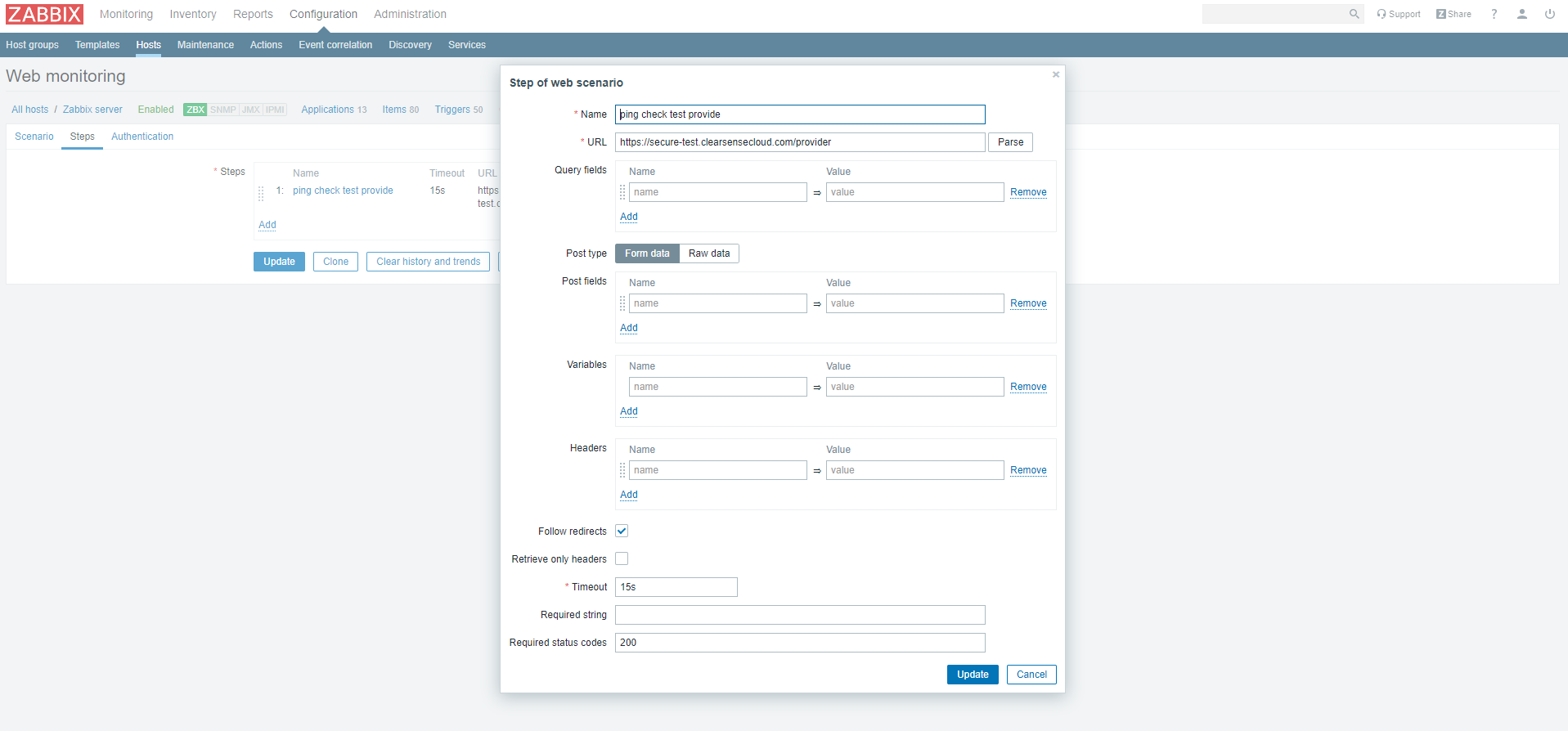Click Add under the Steps table
Screen dimensions: 1568x731
[267, 225]
